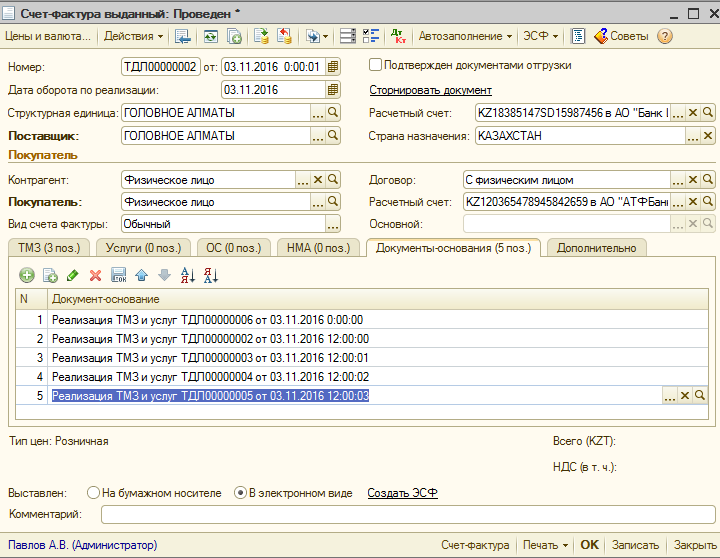Image resolution: width=720 pixels, height=558 pixels.
Task: Add new row with green plus icon
Action: (27, 275)
